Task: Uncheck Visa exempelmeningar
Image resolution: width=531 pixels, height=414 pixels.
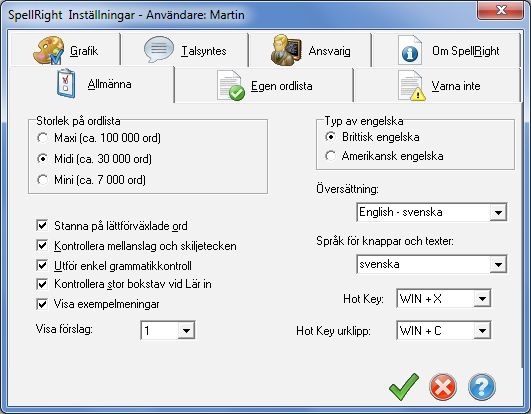Action: [x=42, y=304]
